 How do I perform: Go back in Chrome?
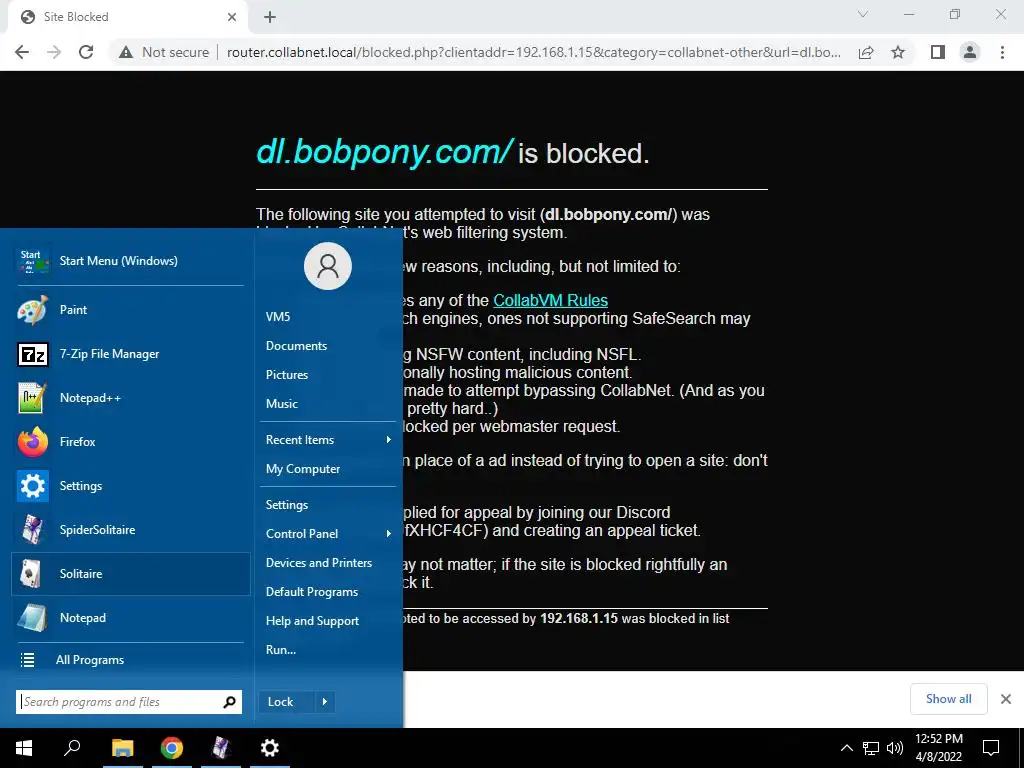click(22, 52)
